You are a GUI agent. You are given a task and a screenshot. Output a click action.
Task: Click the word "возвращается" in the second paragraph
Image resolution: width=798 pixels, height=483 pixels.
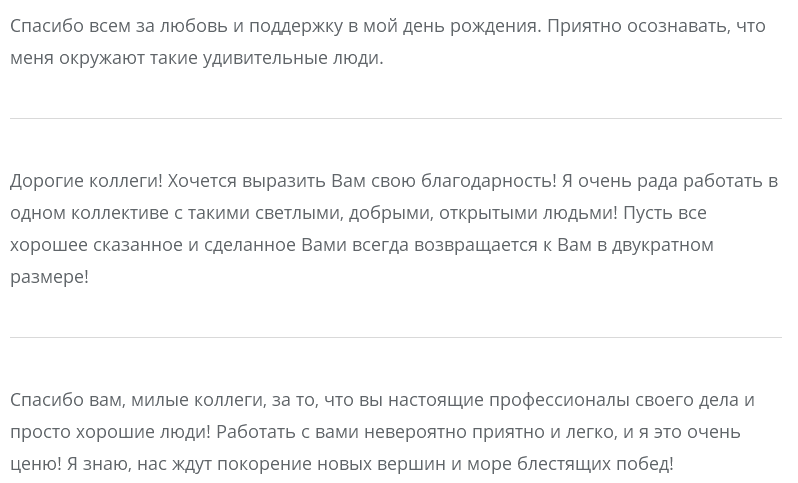(474, 244)
